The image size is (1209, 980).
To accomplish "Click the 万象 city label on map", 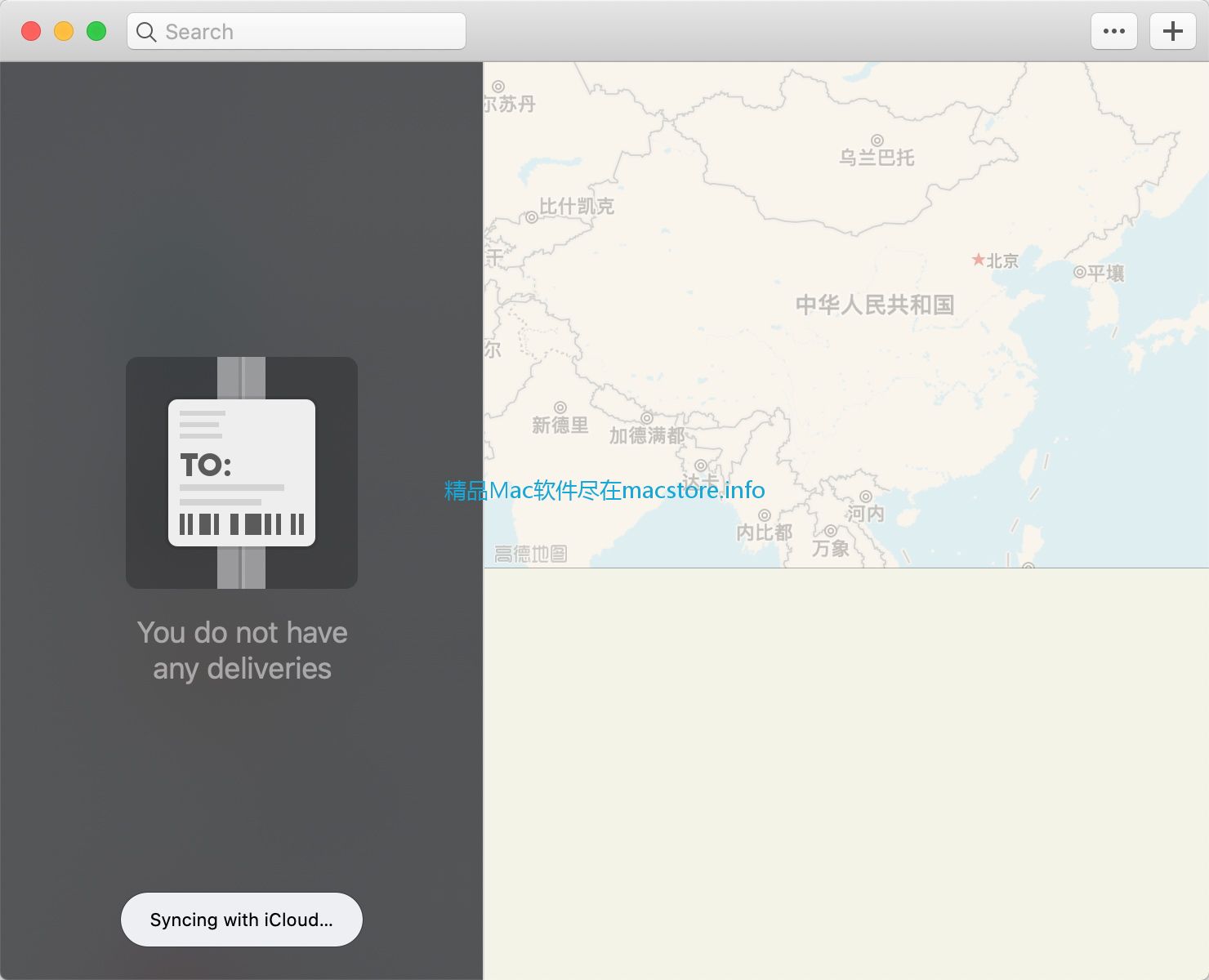I will pyautogui.click(x=831, y=548).
